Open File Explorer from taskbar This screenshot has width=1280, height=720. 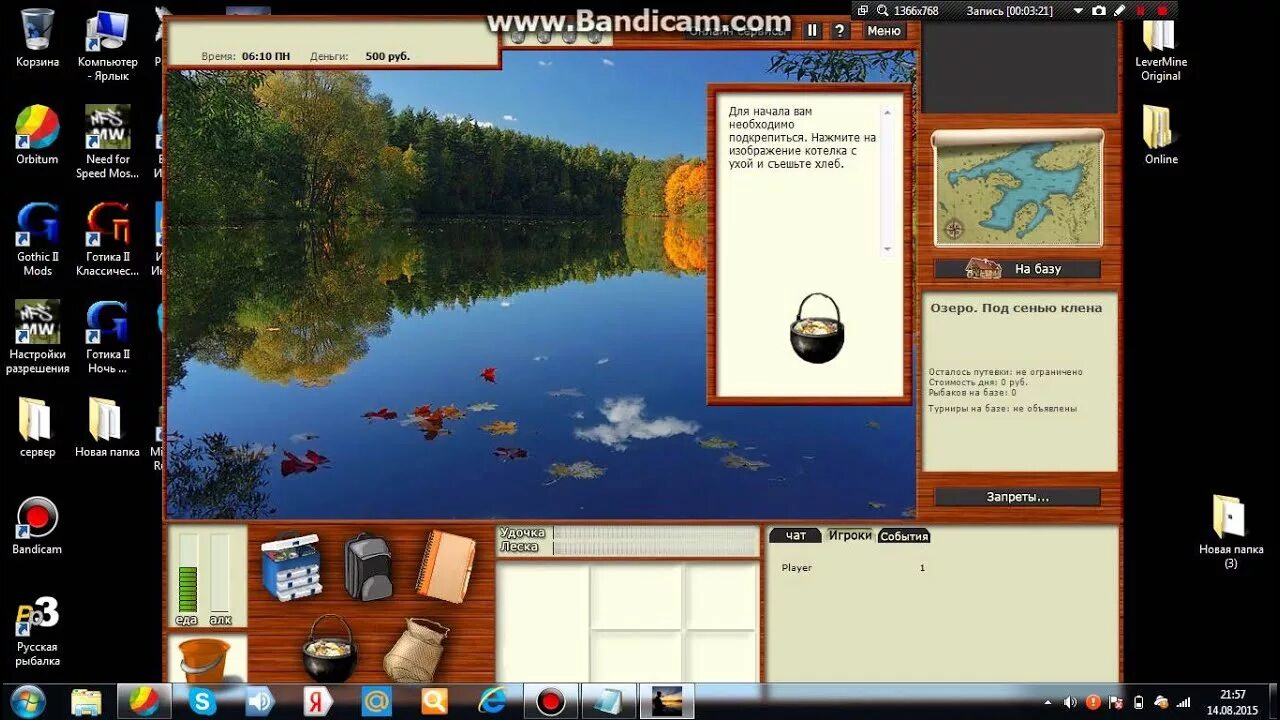pos(87,701)
